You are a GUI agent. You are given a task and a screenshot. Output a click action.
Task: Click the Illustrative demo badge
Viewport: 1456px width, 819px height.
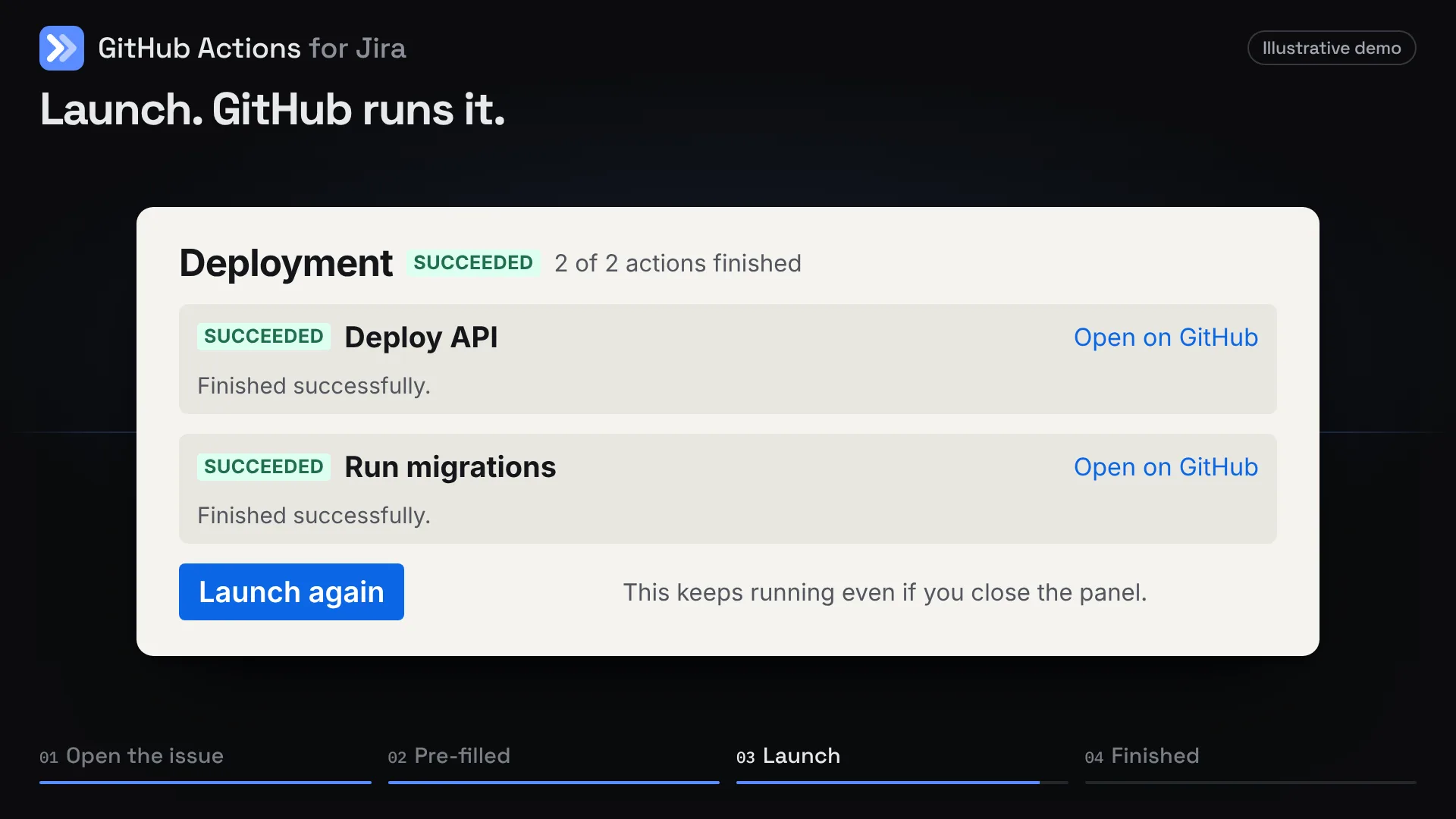1332,48
